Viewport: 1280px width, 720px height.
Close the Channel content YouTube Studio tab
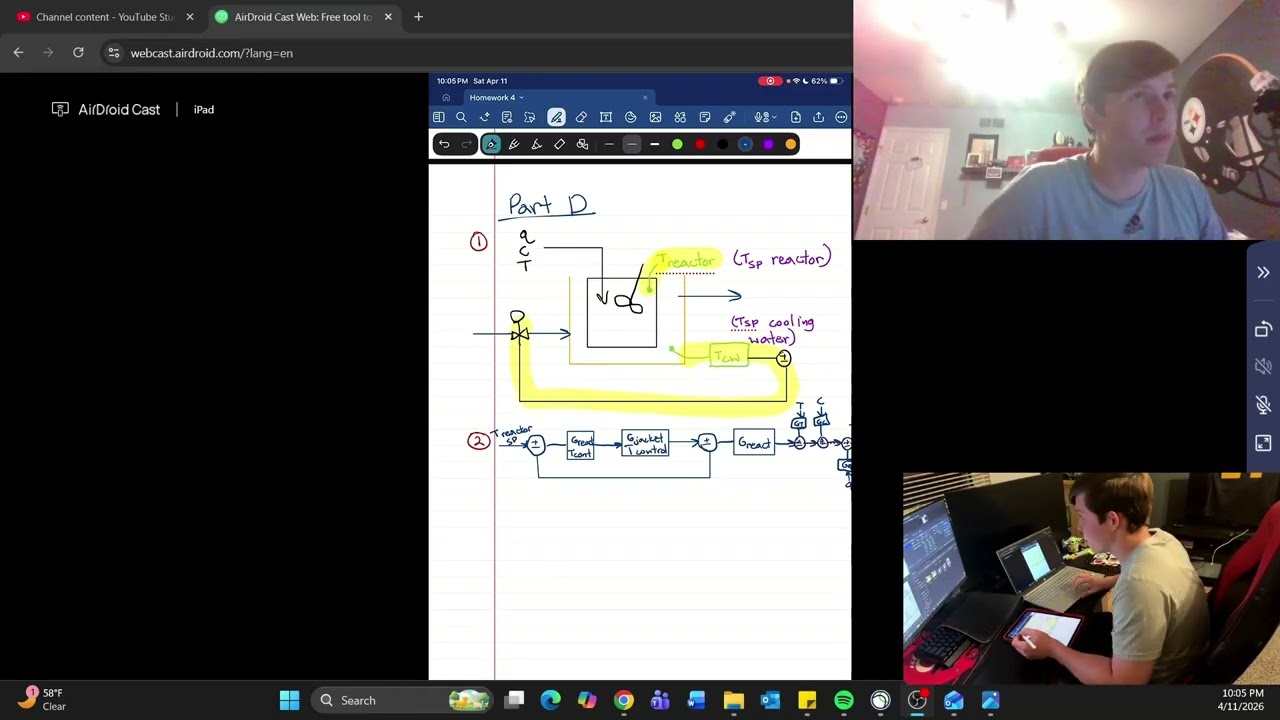tap(190, 17)
